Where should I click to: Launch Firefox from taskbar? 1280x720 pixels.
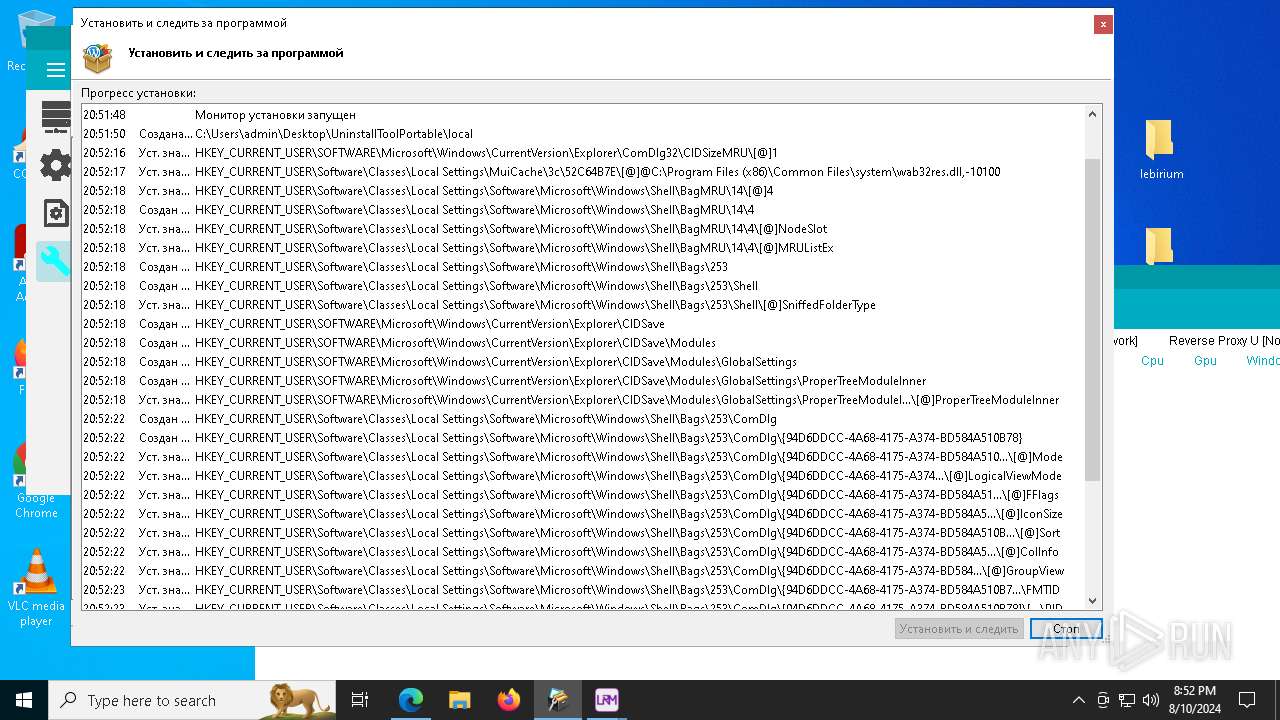[x=508, y=700]
